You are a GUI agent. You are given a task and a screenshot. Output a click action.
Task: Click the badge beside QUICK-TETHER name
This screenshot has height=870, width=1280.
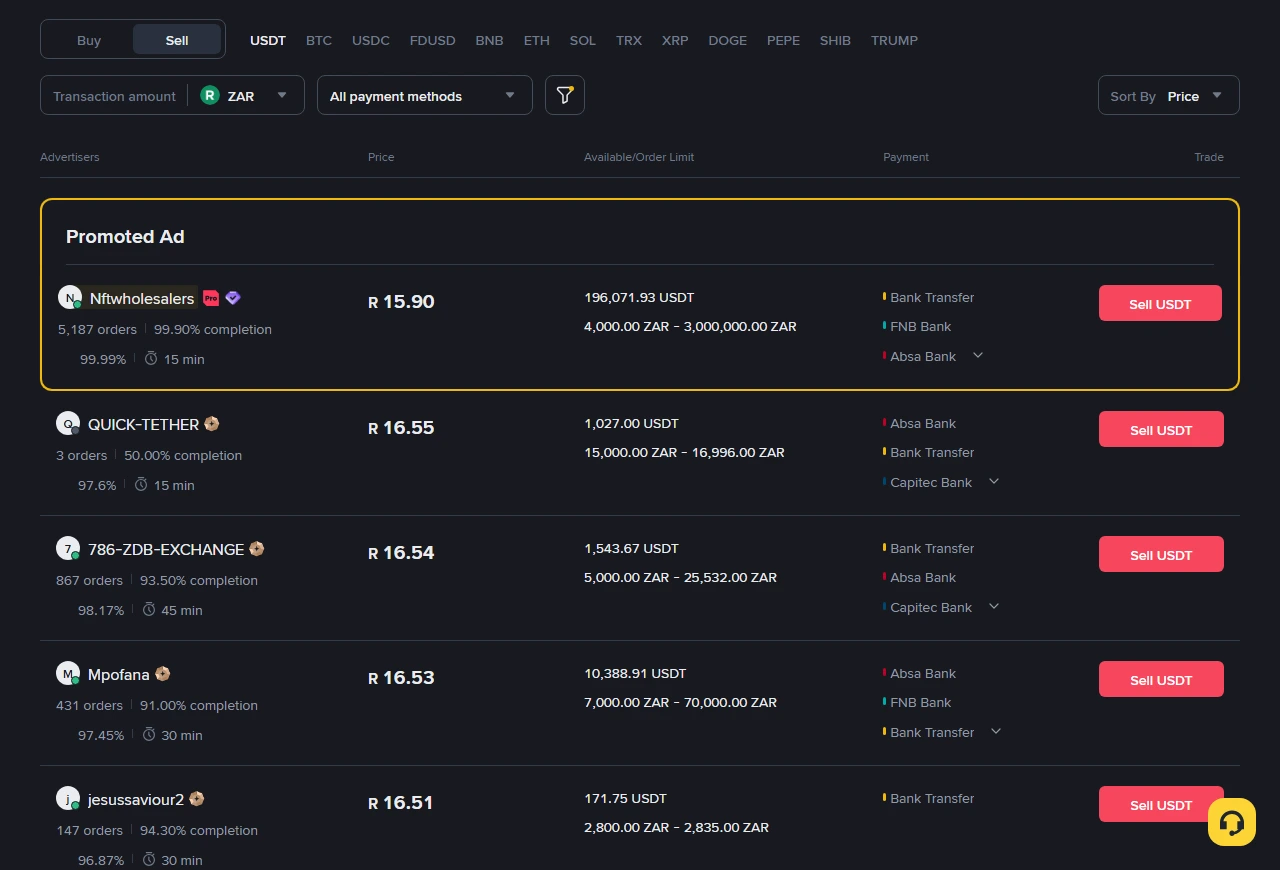click(x=212, y=424)
